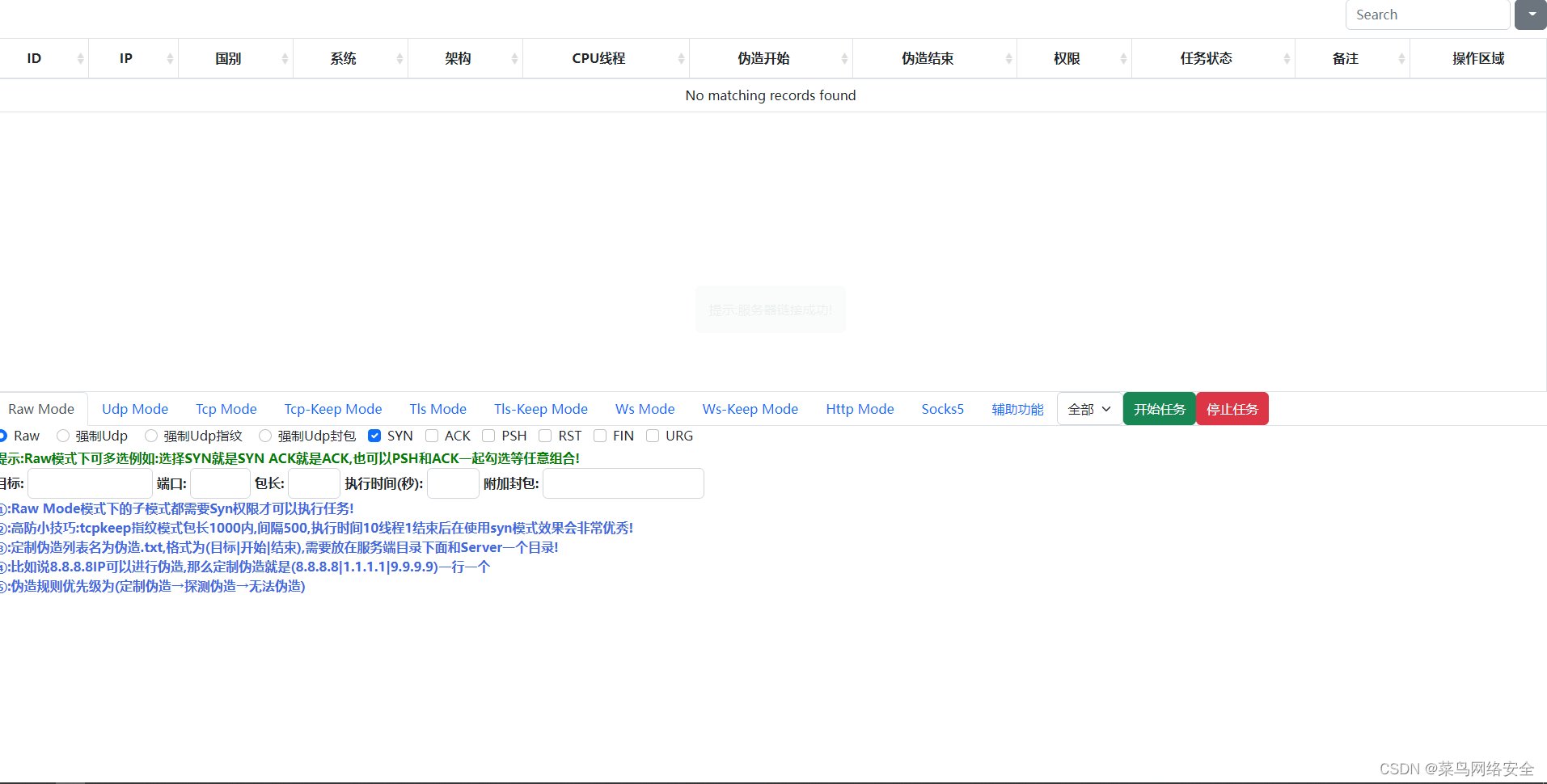Switch to the Ws Mode tab
Screen dimensions: 1547x784
pos(645,409)
